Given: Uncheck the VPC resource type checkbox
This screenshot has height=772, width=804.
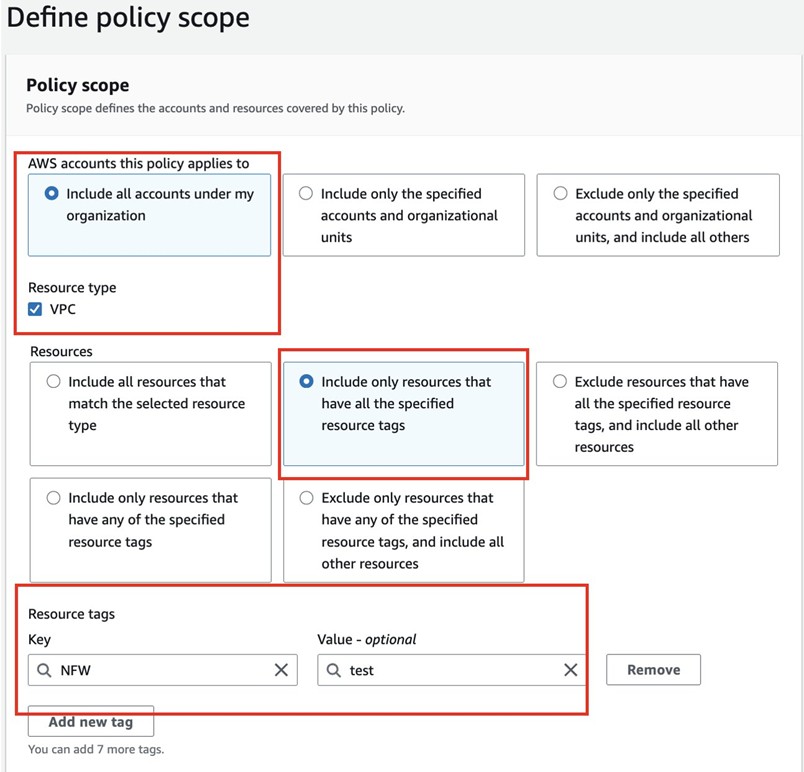Looking at the screenshot, I should click(x=35, y=310).
